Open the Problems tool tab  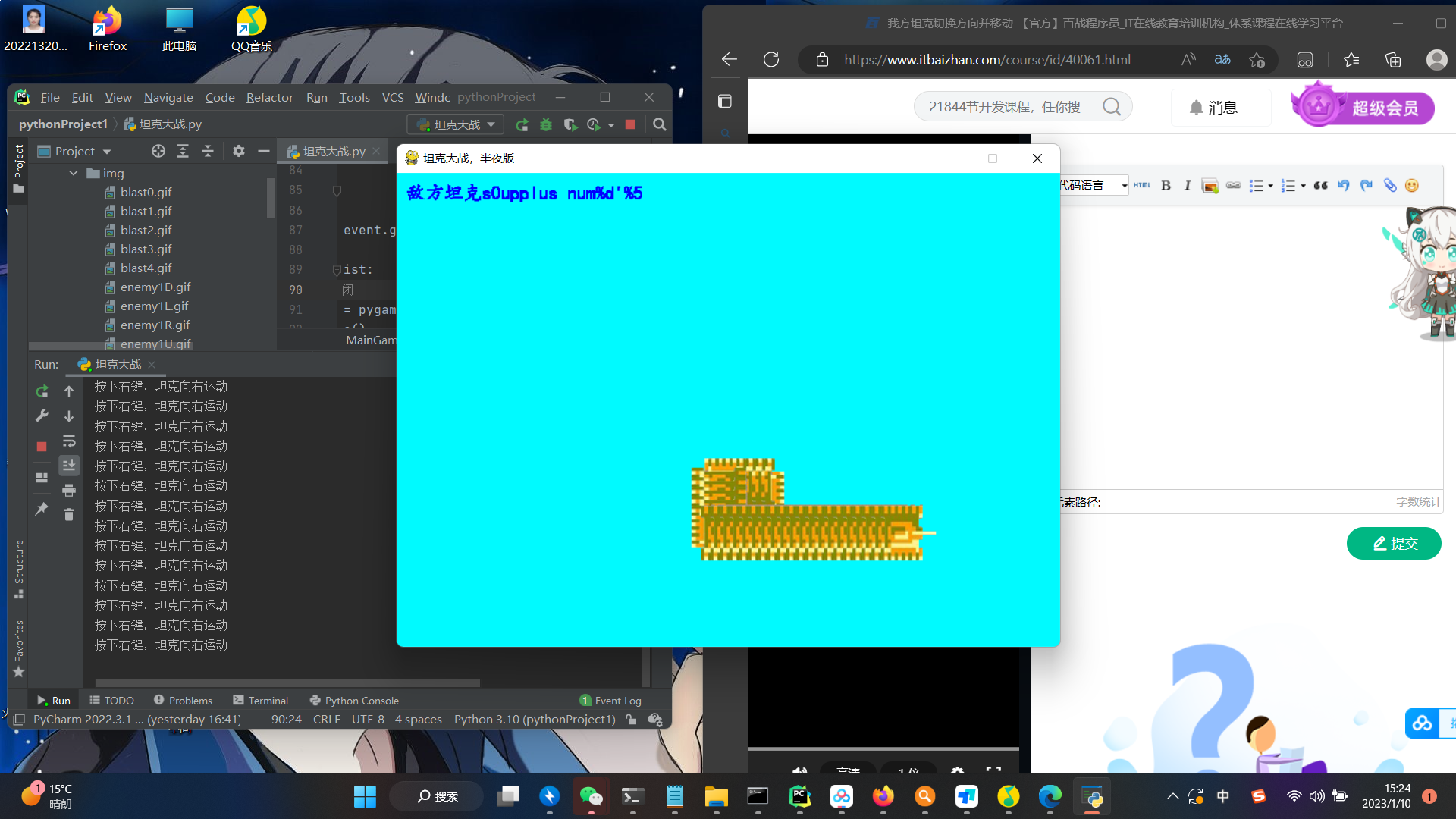pyautogui.click(x=183, y=701)
